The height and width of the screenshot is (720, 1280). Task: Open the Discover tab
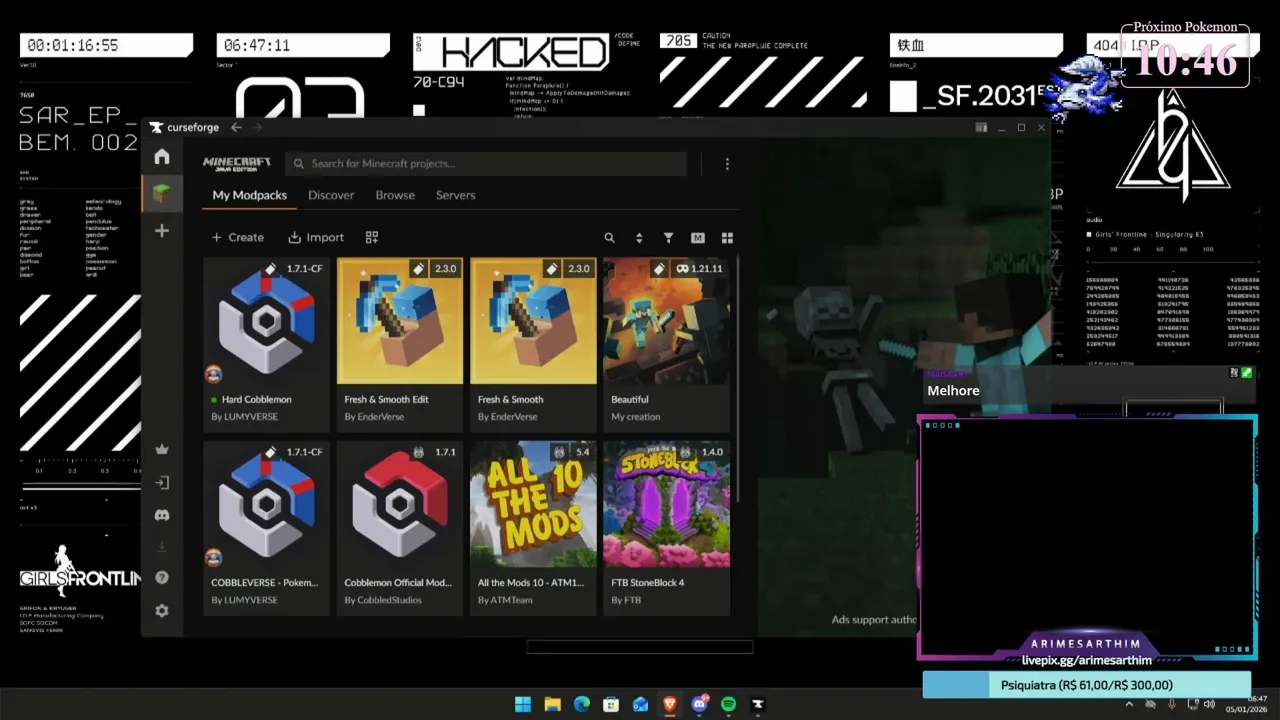coord(331,195)
